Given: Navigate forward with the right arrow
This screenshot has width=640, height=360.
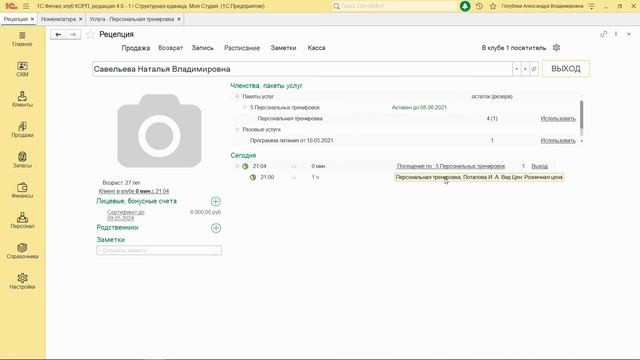Looking at the screenshot, I should [x=73, y=34].
